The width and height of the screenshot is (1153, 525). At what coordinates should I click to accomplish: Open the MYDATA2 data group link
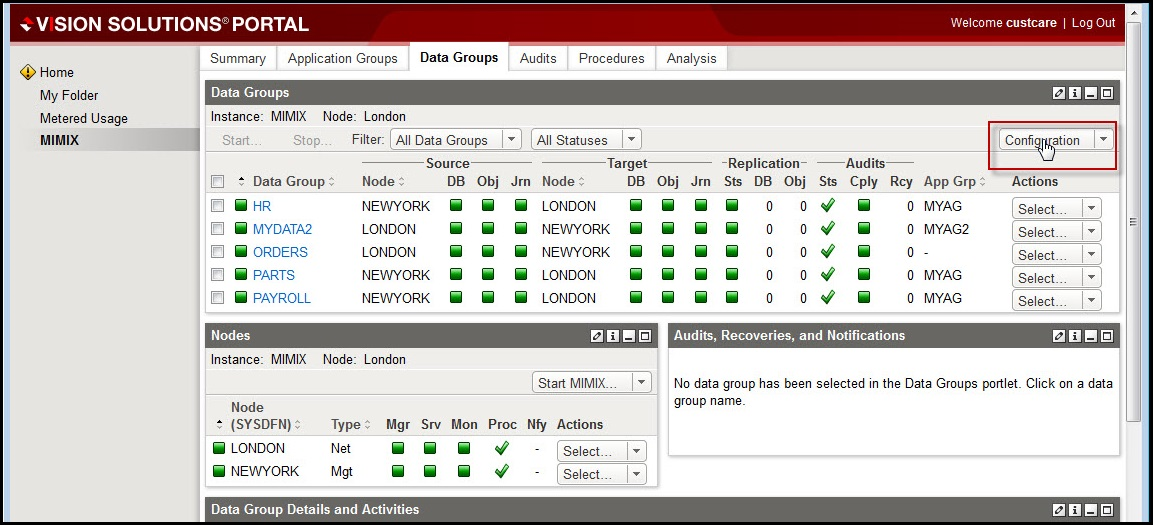point(282,229)
